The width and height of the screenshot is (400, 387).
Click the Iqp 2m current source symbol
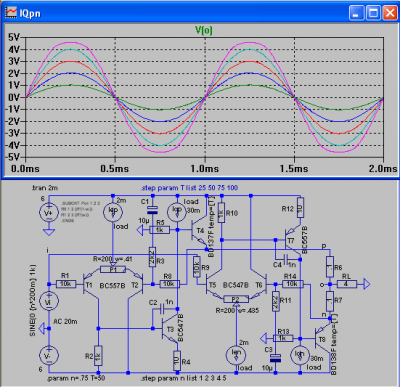click(x=113, y=211)
